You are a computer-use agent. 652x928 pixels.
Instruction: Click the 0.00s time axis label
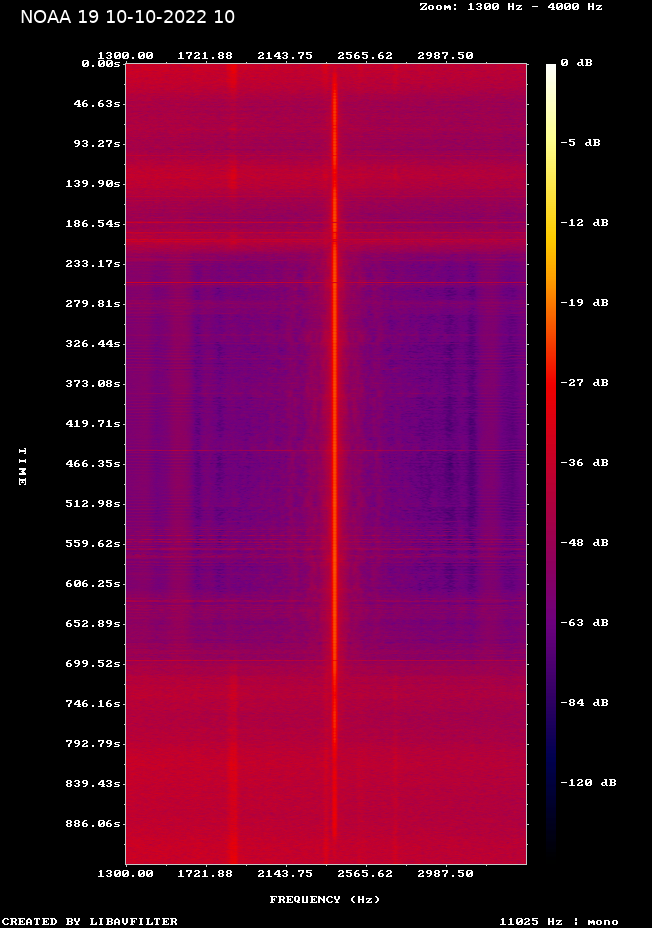click(101, 64)
